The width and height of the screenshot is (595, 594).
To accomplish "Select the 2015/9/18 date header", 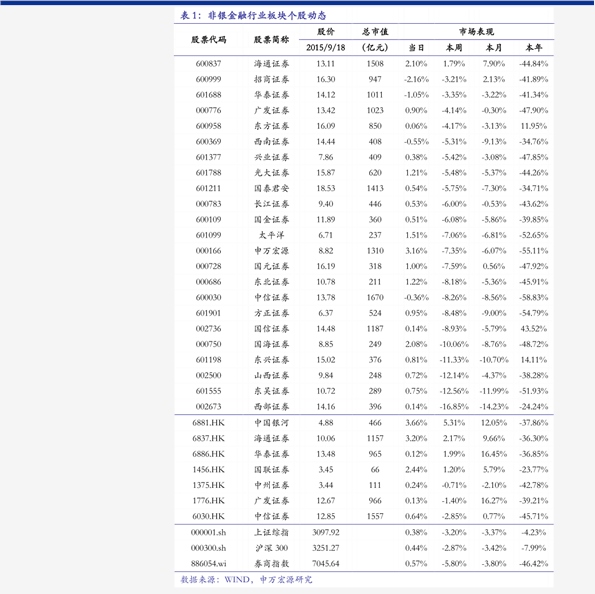I will coord(326,47).
